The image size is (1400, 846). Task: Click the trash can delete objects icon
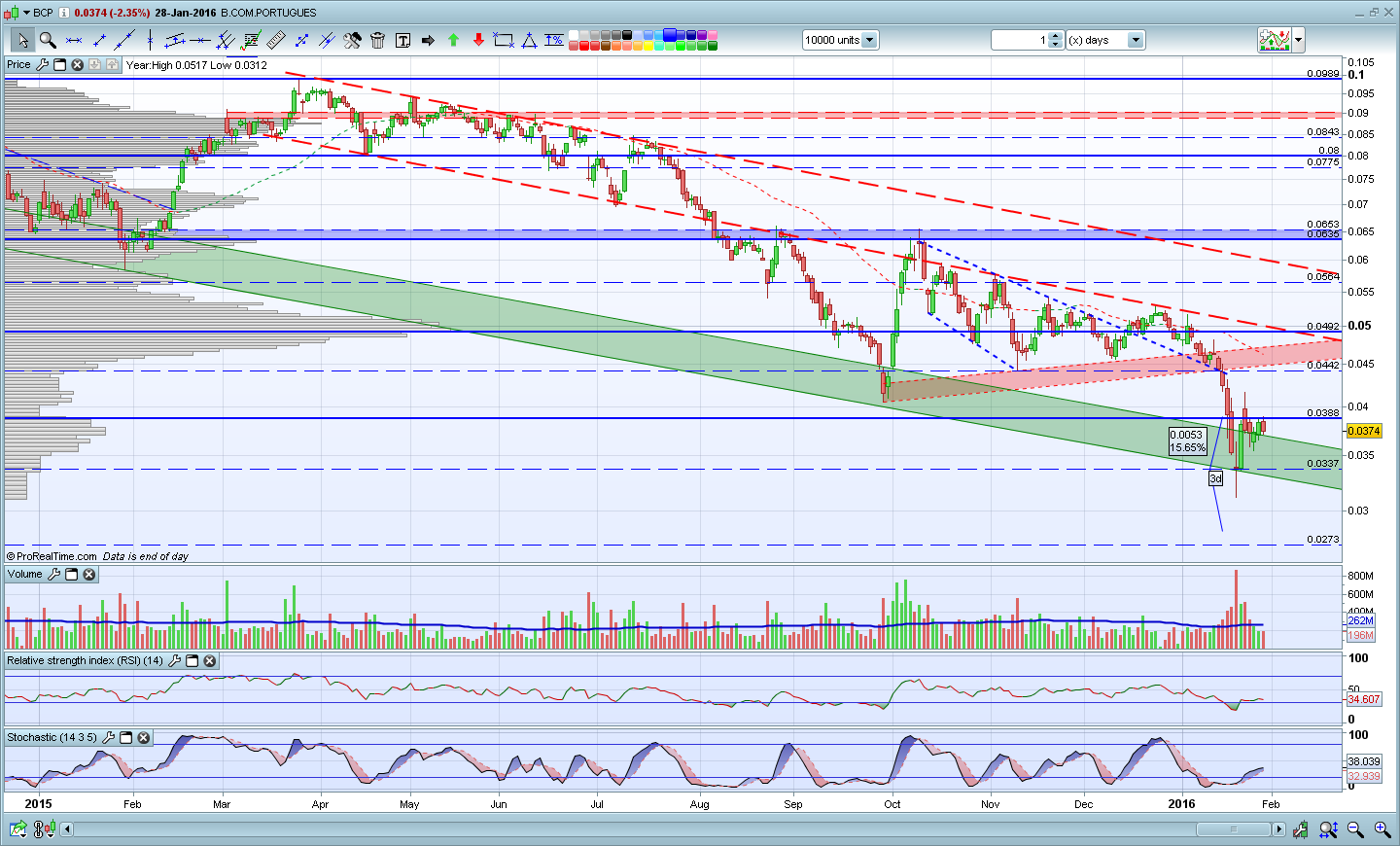pos(377,40)
